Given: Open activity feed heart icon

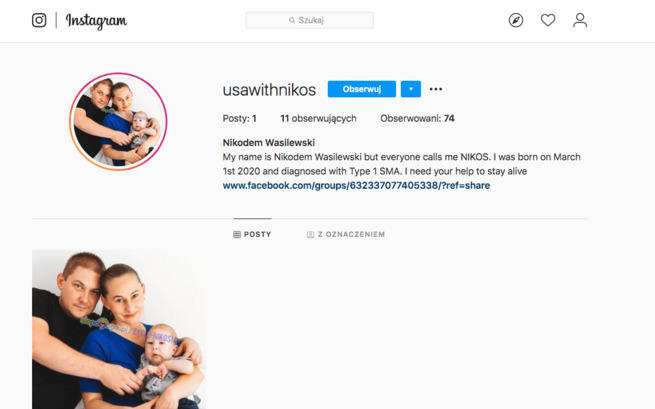Looking at the screenshot, I should (548, 20).
